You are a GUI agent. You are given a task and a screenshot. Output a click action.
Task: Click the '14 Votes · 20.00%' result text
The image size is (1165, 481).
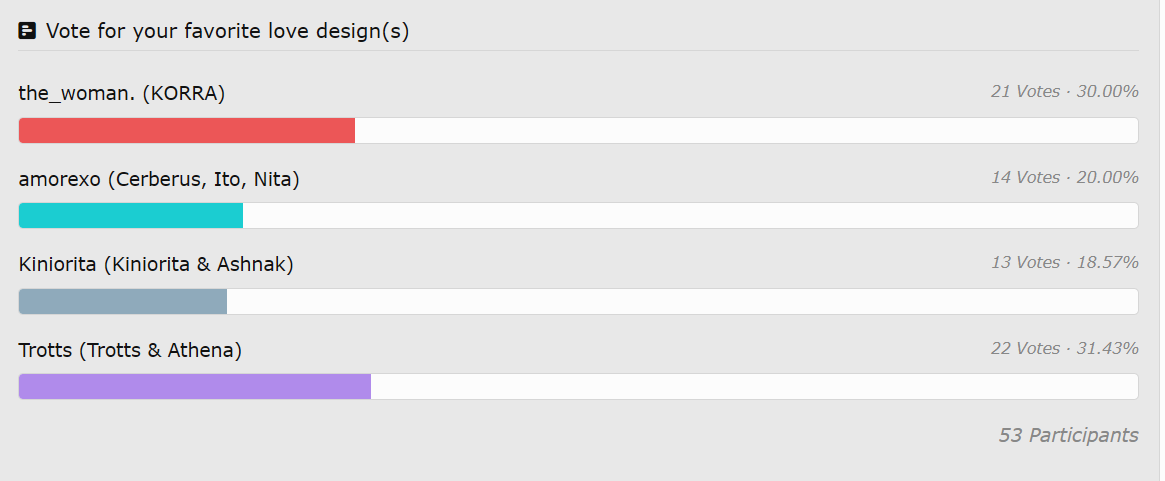point(1064,178)
